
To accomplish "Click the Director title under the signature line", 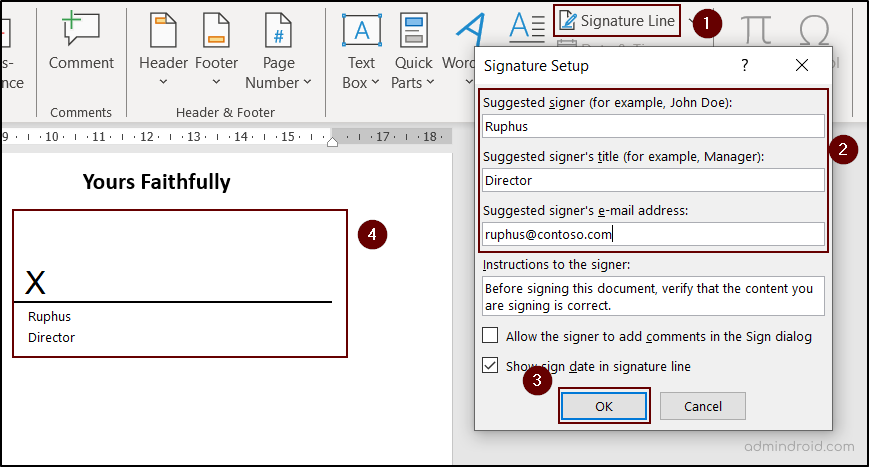I will coord(51,337).
